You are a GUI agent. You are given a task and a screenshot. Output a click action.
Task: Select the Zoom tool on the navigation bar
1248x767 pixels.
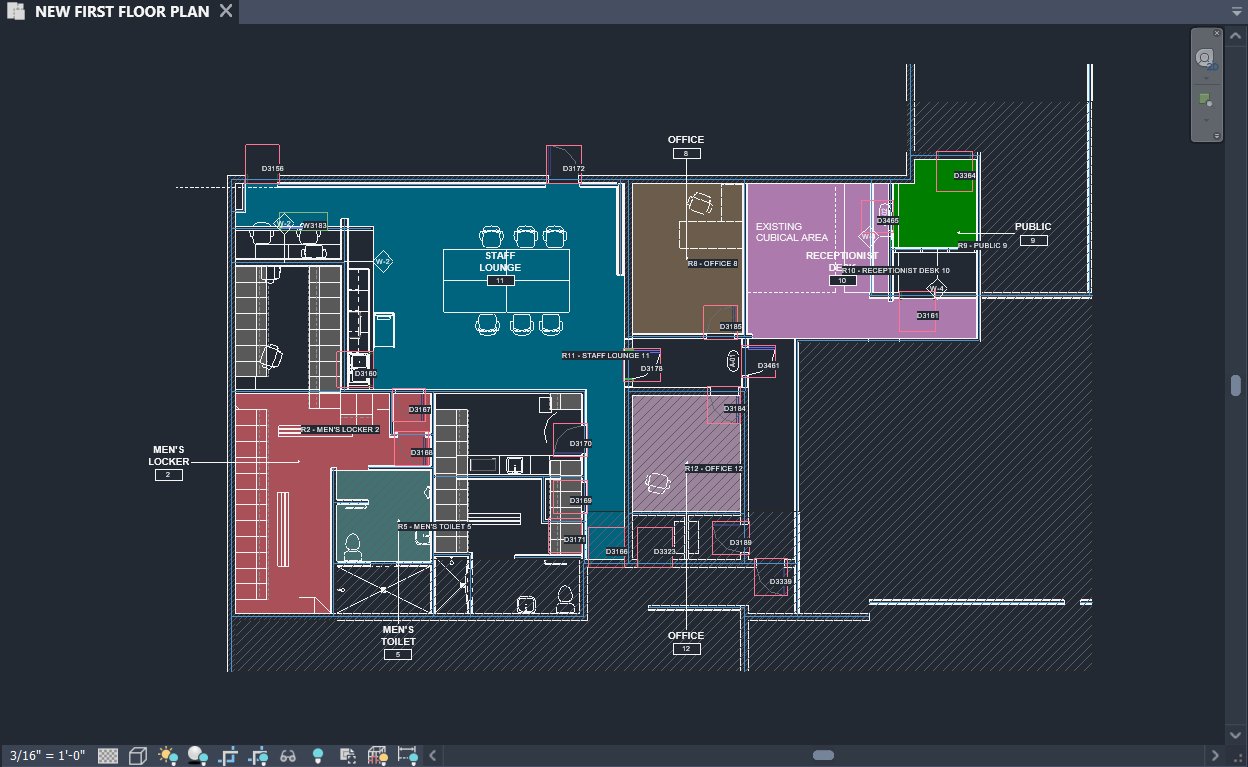point(1206,99)
